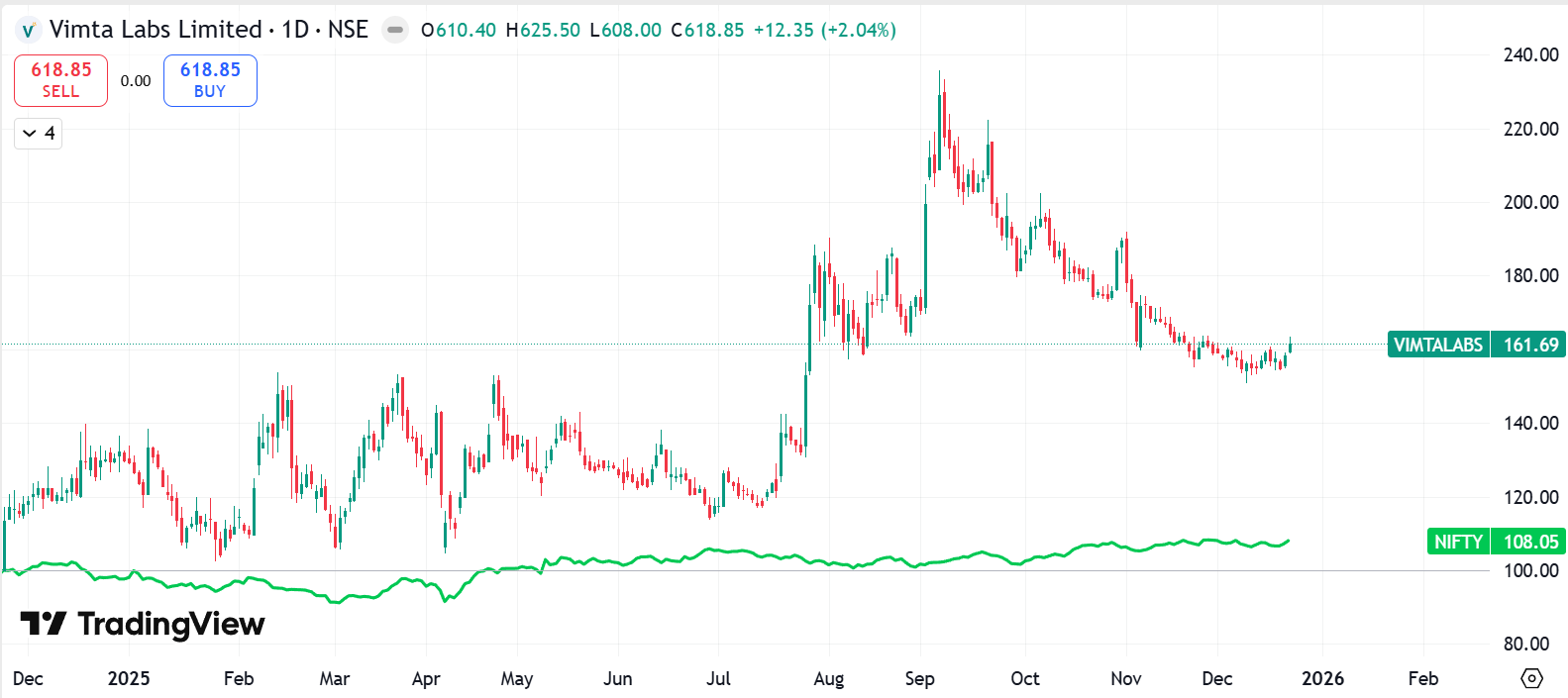Click the 2026 label on time axis

[x=1322, y=678]
